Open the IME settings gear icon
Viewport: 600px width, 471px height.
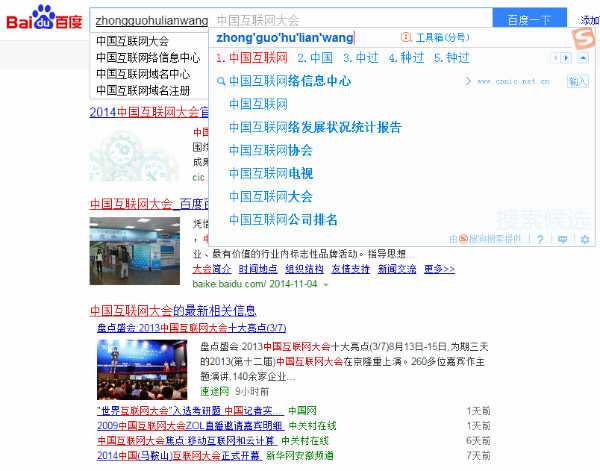click(x=585, y=239)
